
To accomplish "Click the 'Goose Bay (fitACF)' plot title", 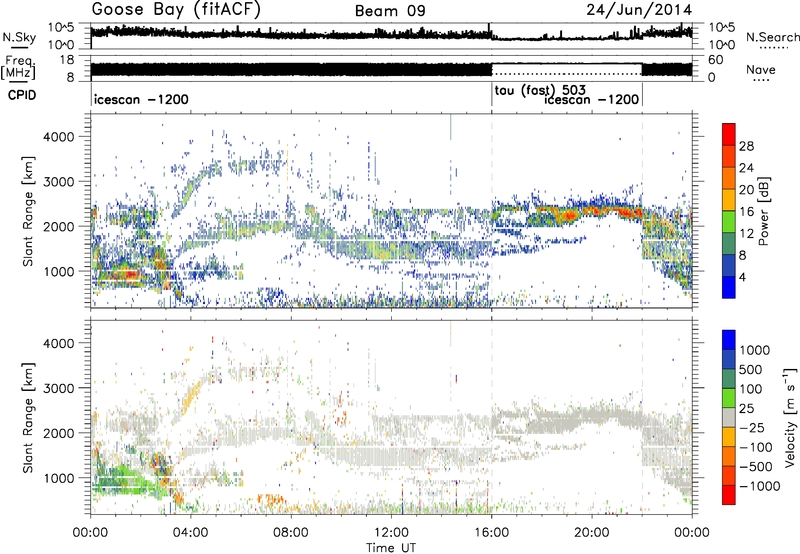I will tap(176, 10).
